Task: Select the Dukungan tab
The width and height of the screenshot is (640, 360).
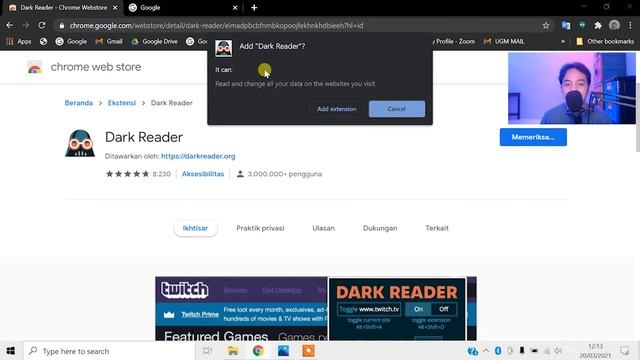Action: [380, 228]
